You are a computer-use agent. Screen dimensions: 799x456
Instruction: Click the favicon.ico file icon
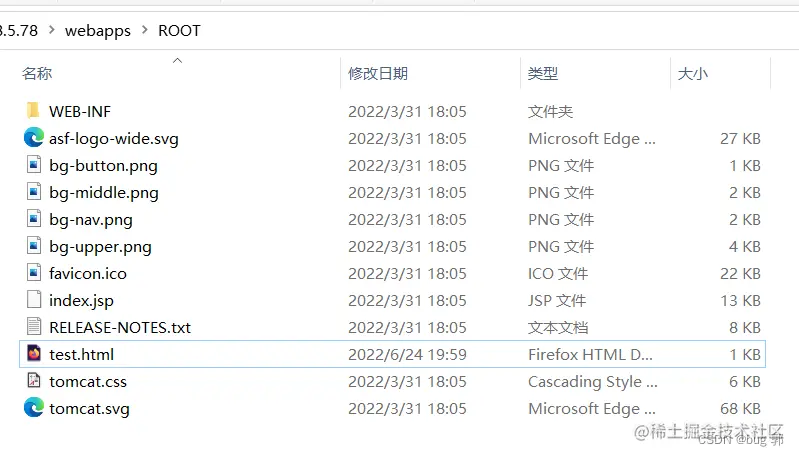point(34,273)
